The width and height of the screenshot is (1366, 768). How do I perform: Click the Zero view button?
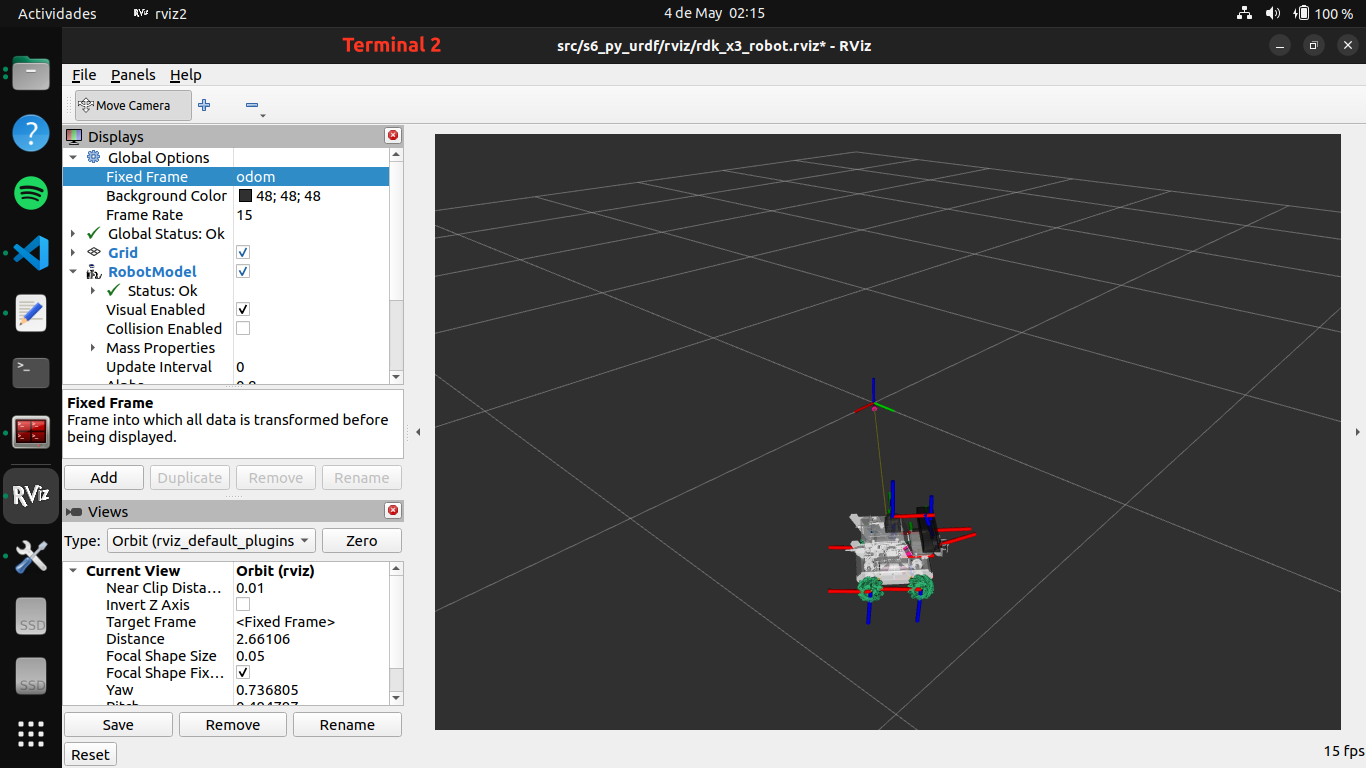pyautogui.click(x=362, y=540)
